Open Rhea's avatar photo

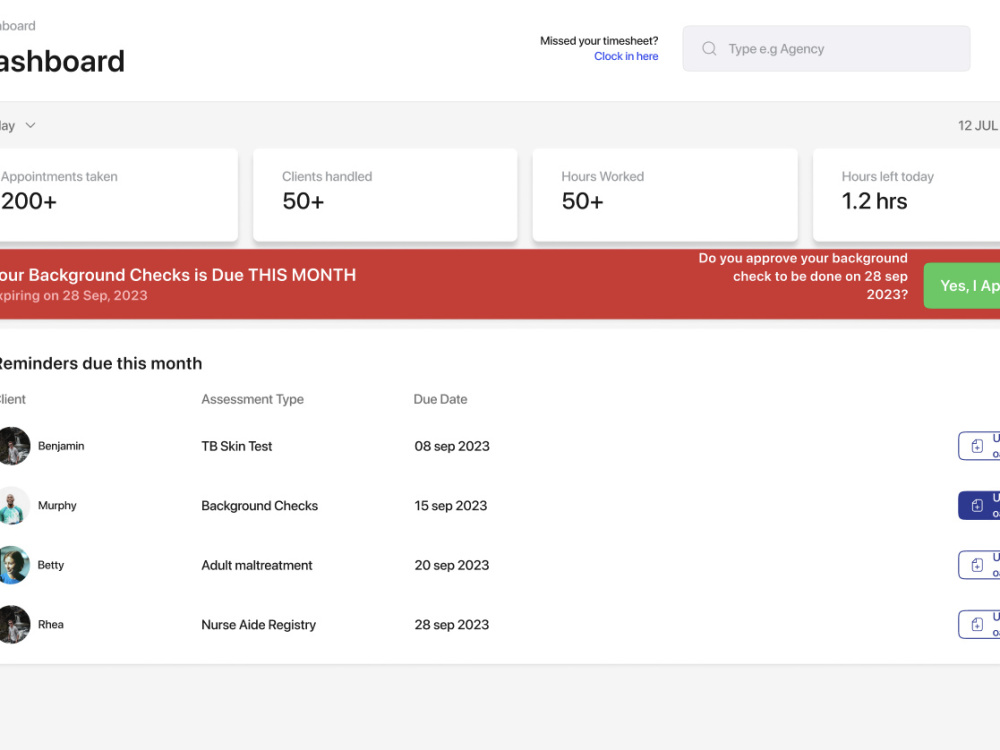pyautogui.click(x=13, y=624)
